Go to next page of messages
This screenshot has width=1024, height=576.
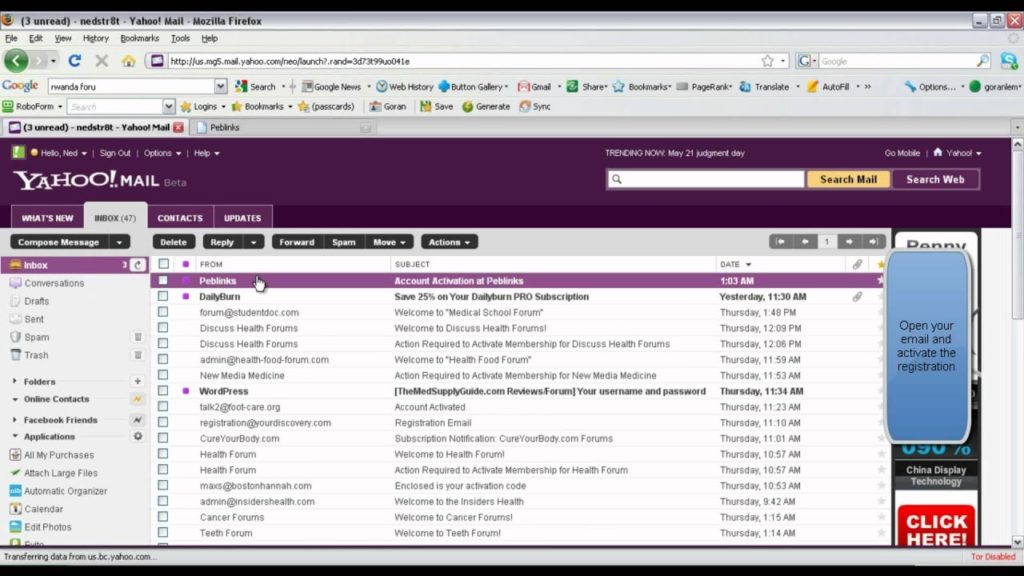[x=849, y=242]
